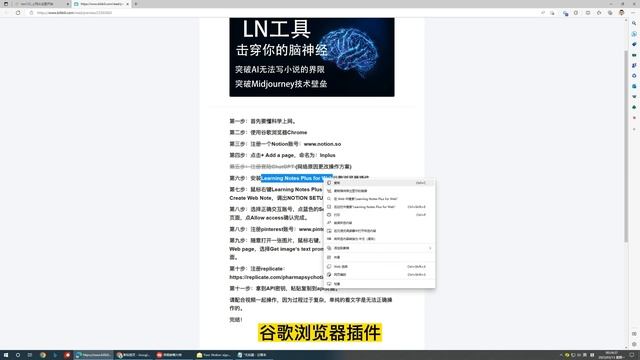Click the taskbar clock and date

point(612,355)
